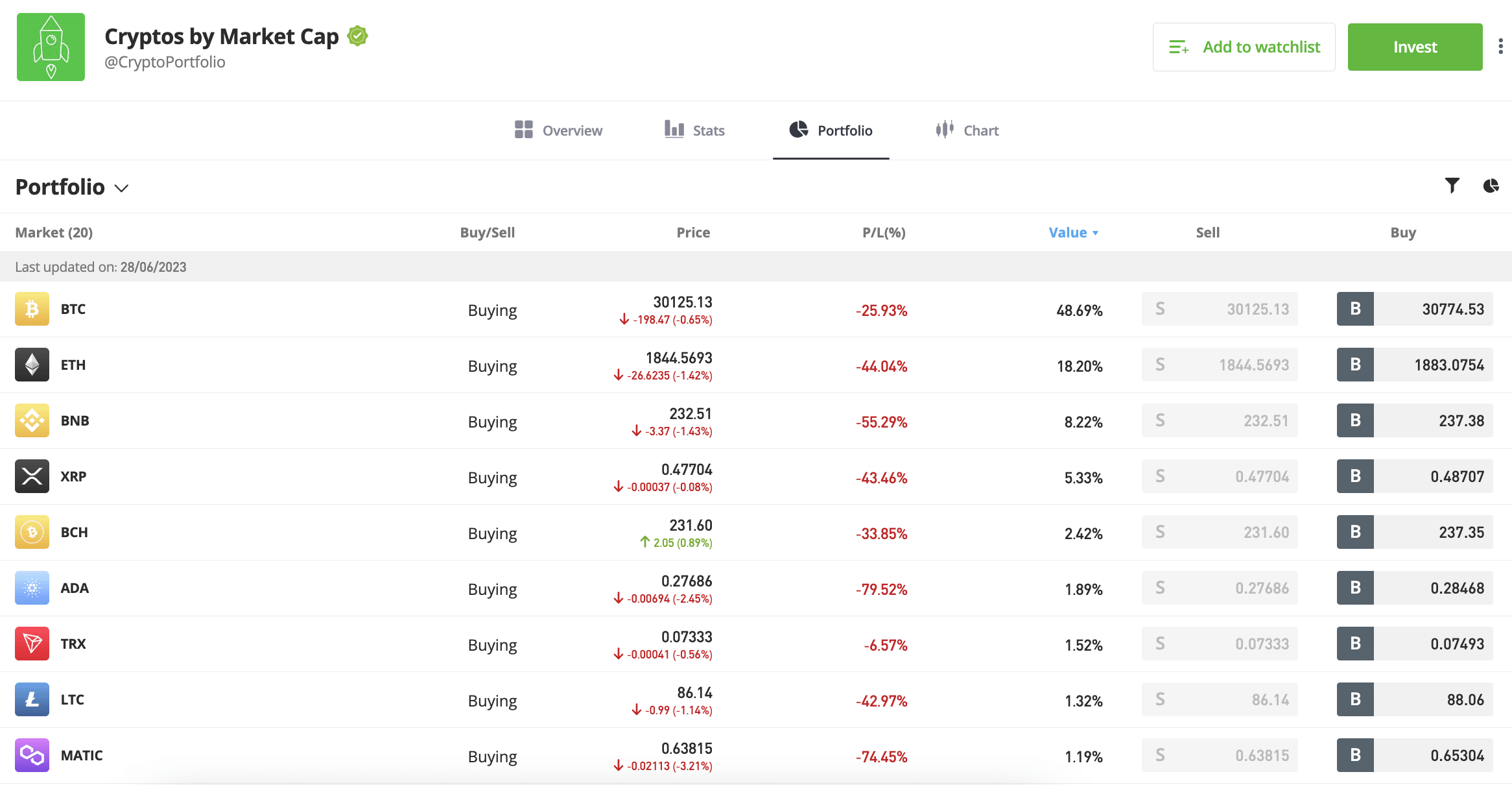This screenshot has height=785, width=1512.
Task: Click the TRX price 0.07333
Action: point(687,636)
